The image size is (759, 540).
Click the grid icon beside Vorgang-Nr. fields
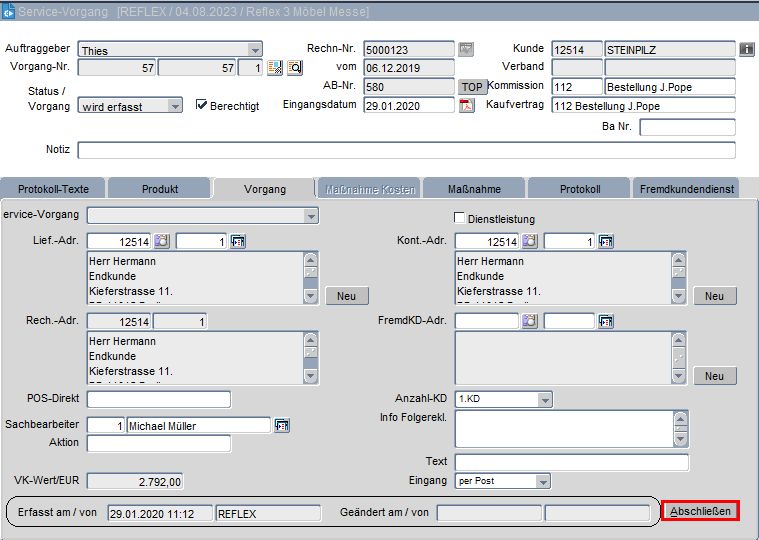coord(276,68)
